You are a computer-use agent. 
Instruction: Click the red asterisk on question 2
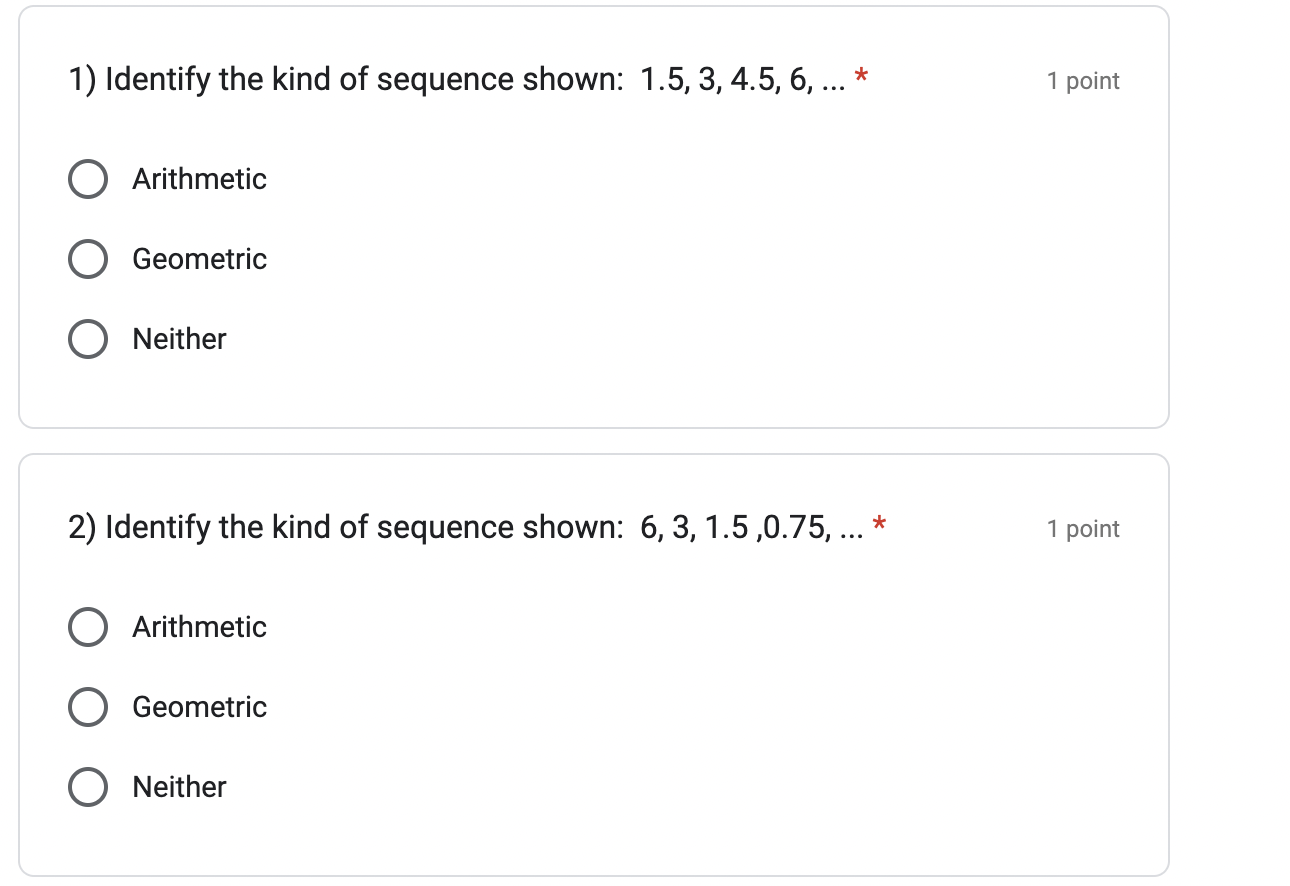click(878, 522)
